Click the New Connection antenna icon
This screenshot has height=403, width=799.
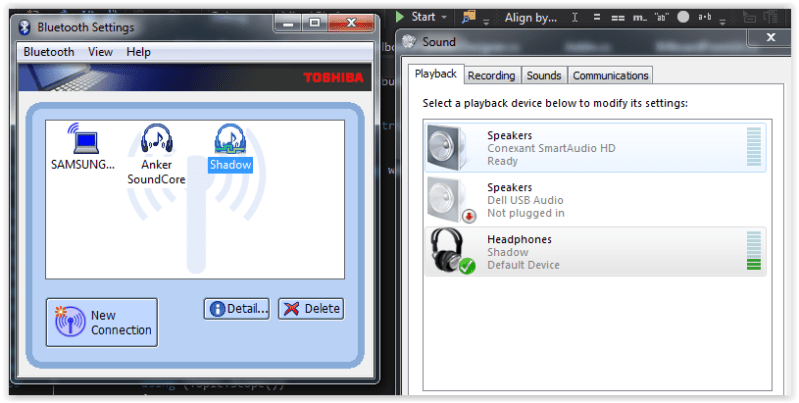[x=70, y=321]
